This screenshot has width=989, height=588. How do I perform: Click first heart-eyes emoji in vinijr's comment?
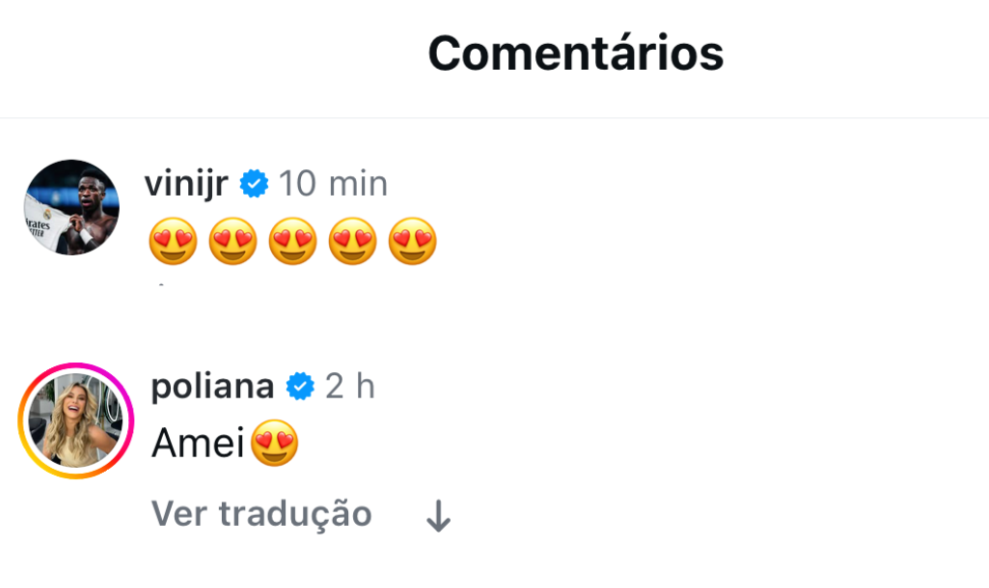tap(172, 241)
